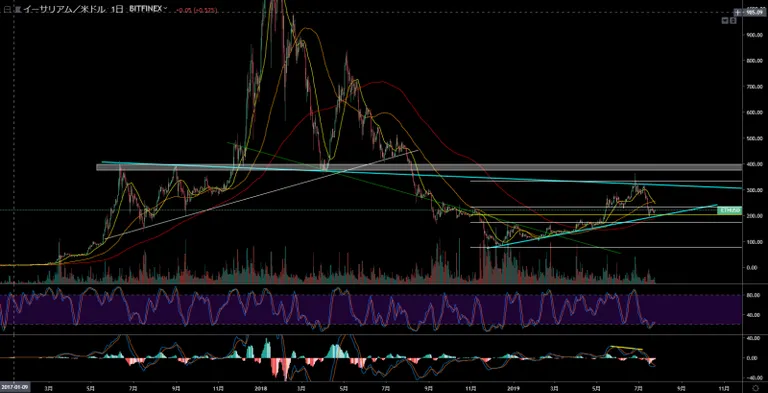Select the green ETHUSD price label
The height and width of the screenshot is (393, 768).
tap(728, 210)
